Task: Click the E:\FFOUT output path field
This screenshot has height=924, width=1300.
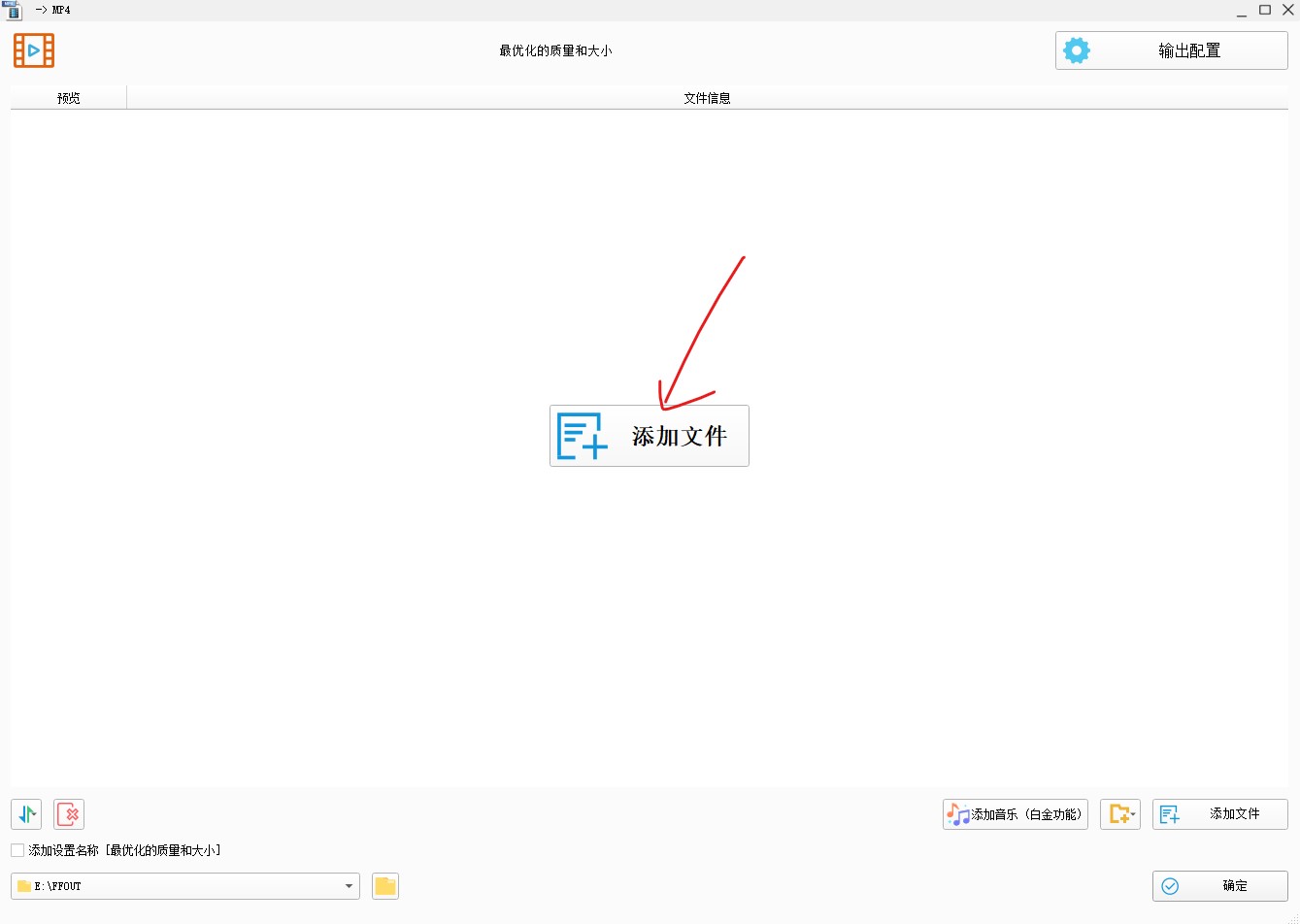Action: [x=175, y=886]
